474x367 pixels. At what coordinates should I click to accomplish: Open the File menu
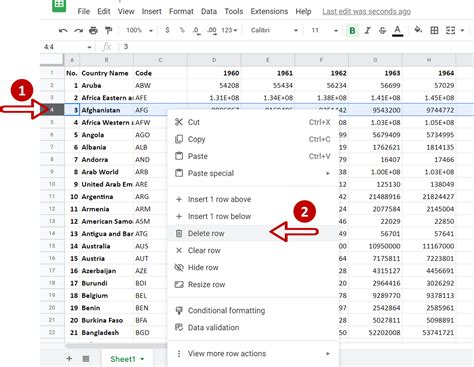pyautogui.click(x=84, y=11)
